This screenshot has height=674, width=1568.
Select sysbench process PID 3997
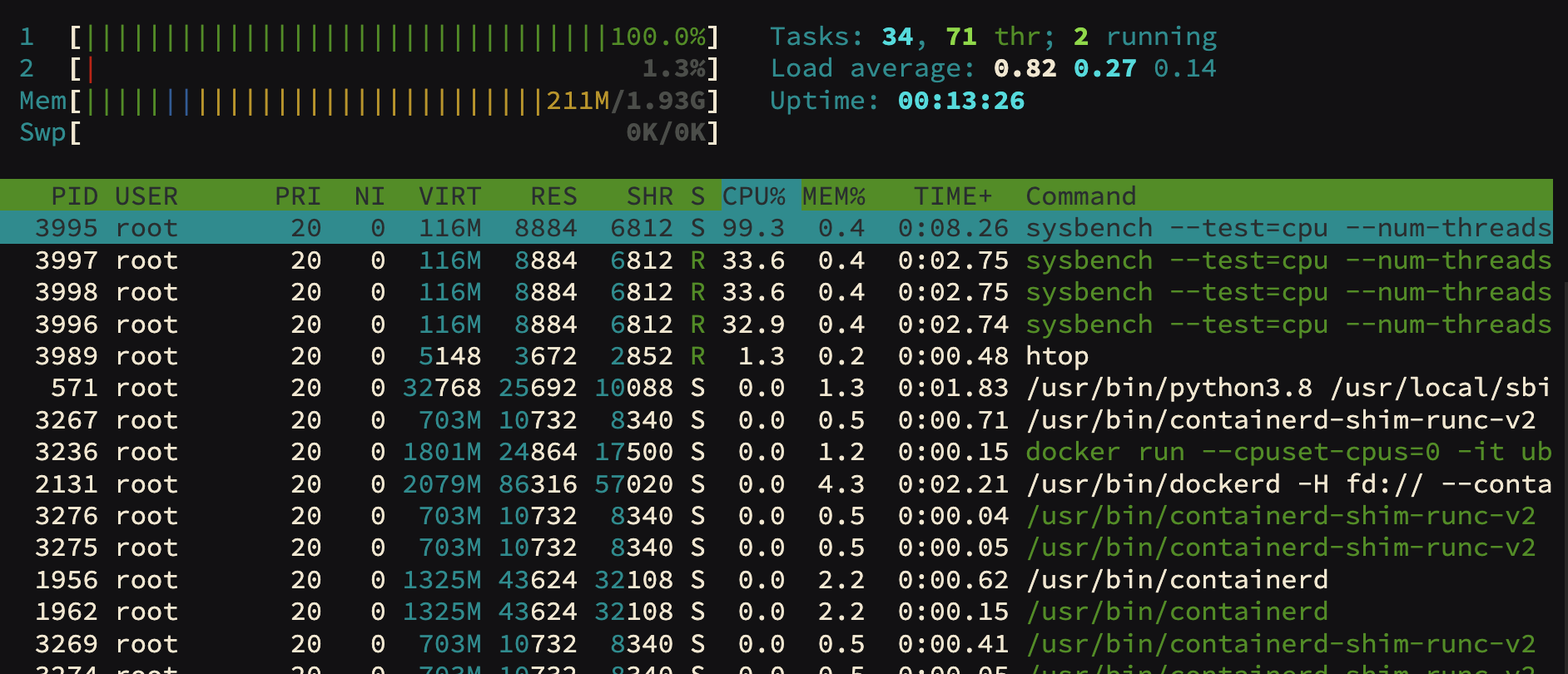pyautogui.click(x=777, y=260)
